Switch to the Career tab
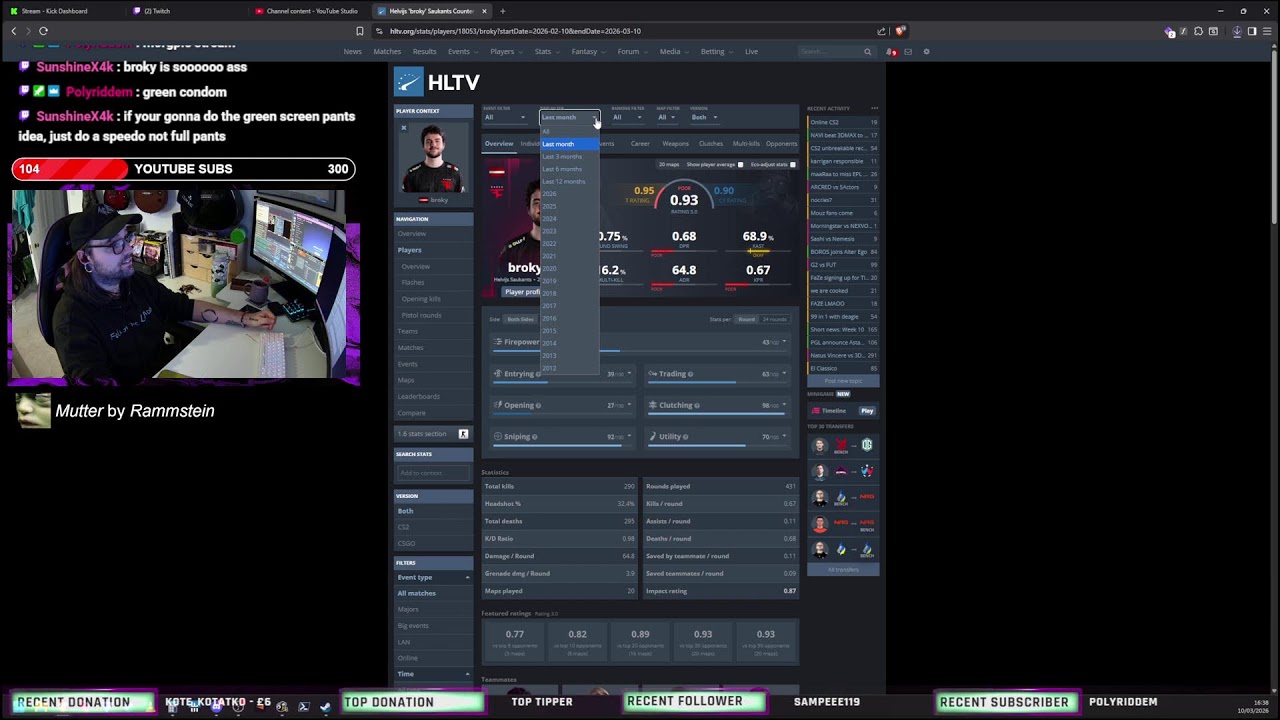Viewport: 1280px width, 720px height. pyautogui.click(x=640, y=143)
